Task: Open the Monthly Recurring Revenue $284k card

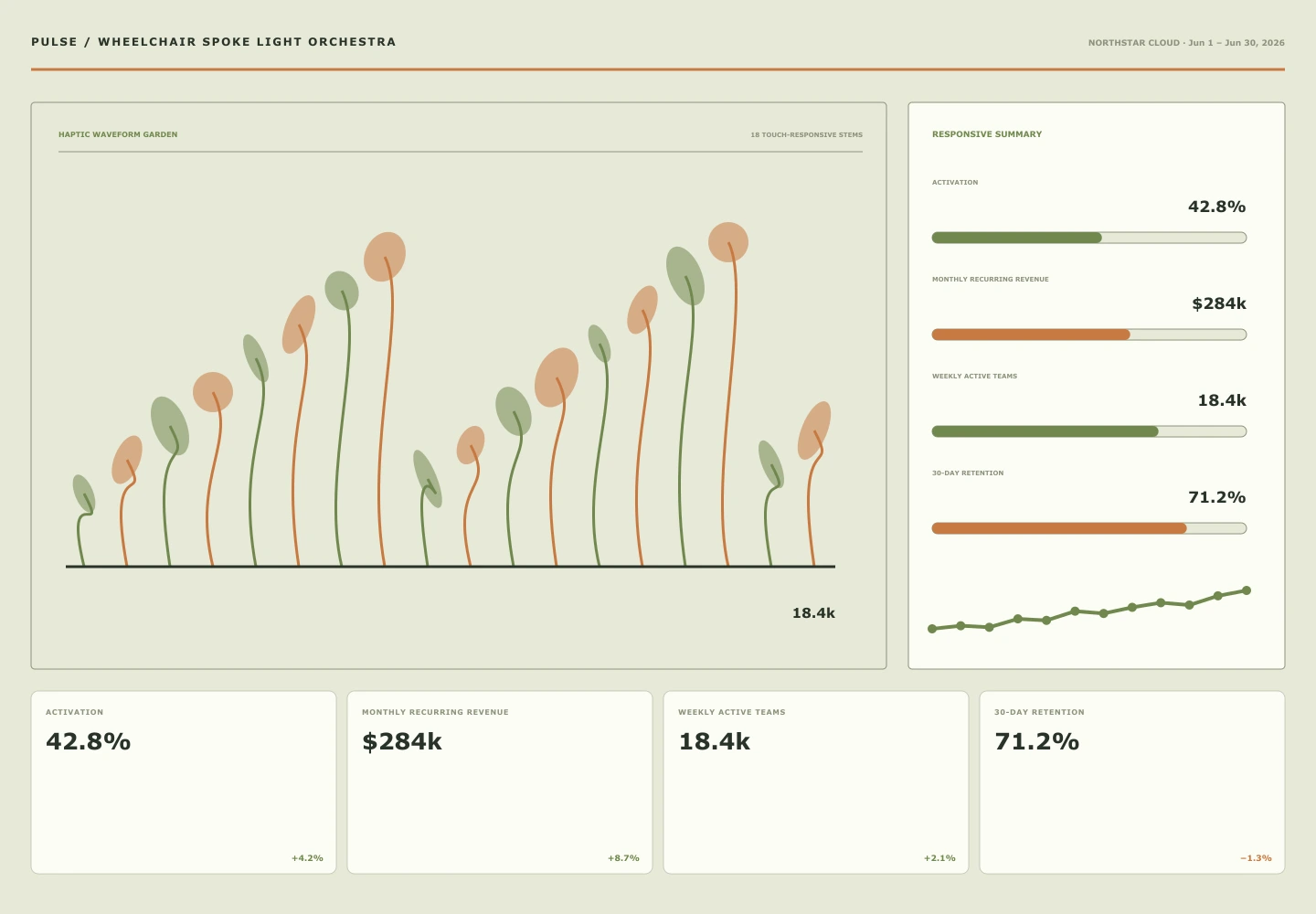Action: coord(500,782)
